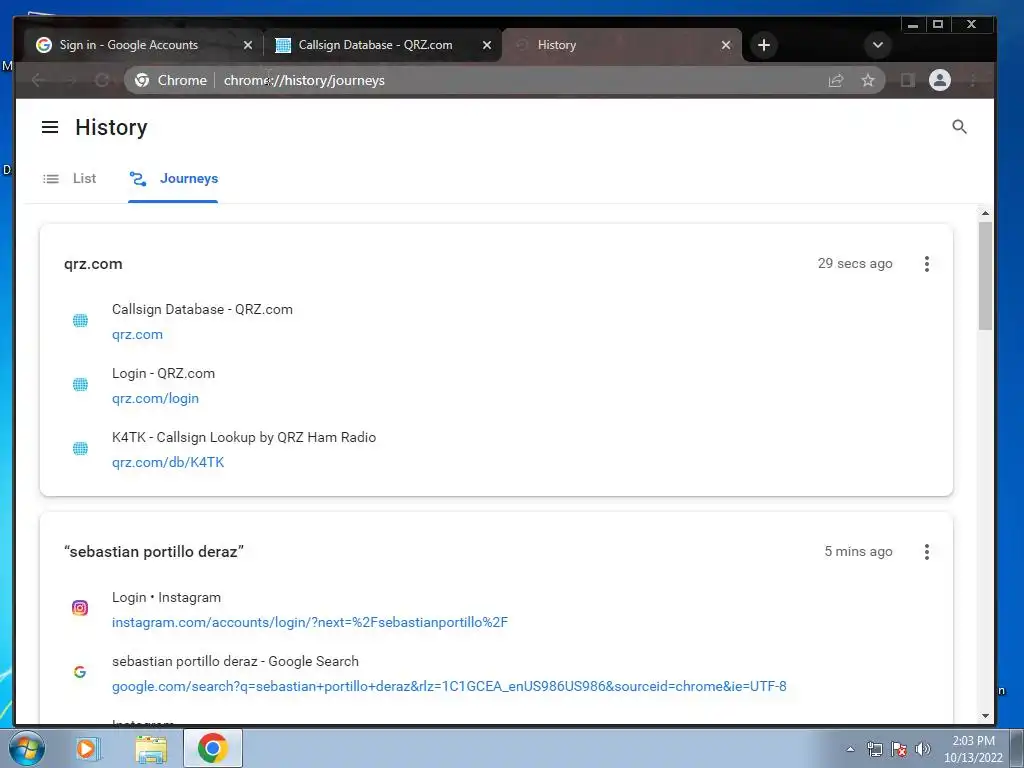Image resolution: width=1024 pixels, height=768 pixels.
Task: Click the vertical scrollbar thumb
Action: coord(985,276)
